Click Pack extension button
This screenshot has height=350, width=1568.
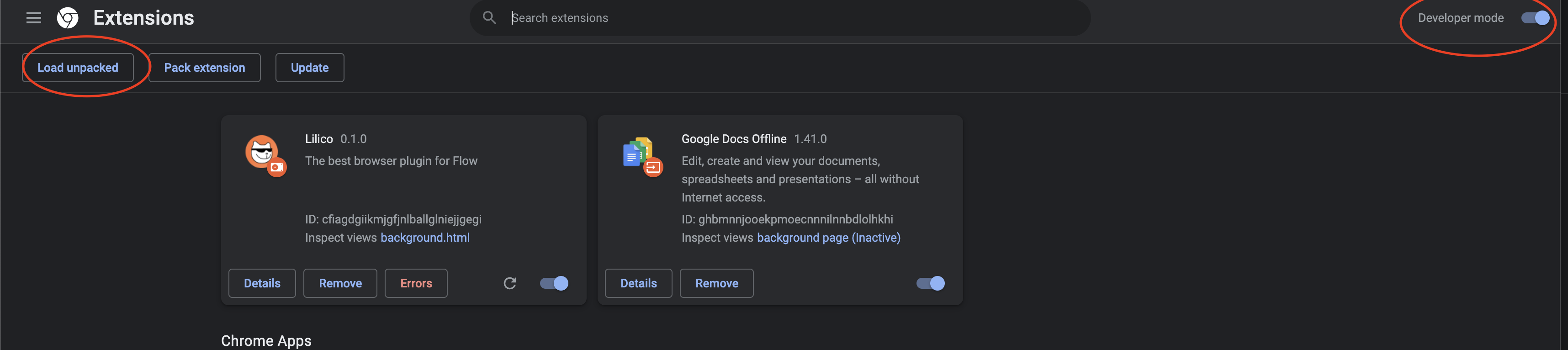coord(205,68)
